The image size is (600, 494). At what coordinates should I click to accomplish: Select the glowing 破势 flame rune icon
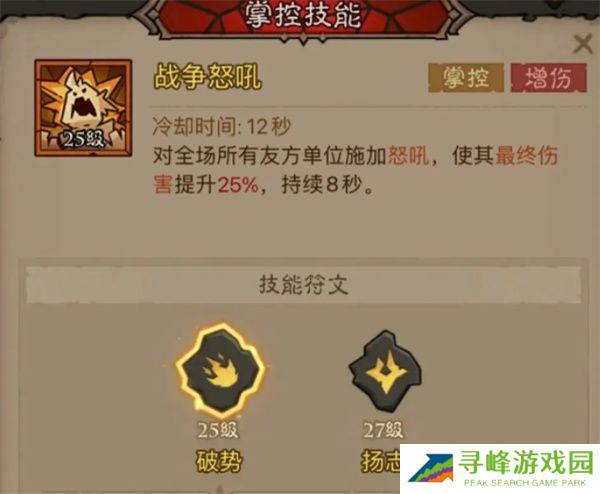click(220, 372)
